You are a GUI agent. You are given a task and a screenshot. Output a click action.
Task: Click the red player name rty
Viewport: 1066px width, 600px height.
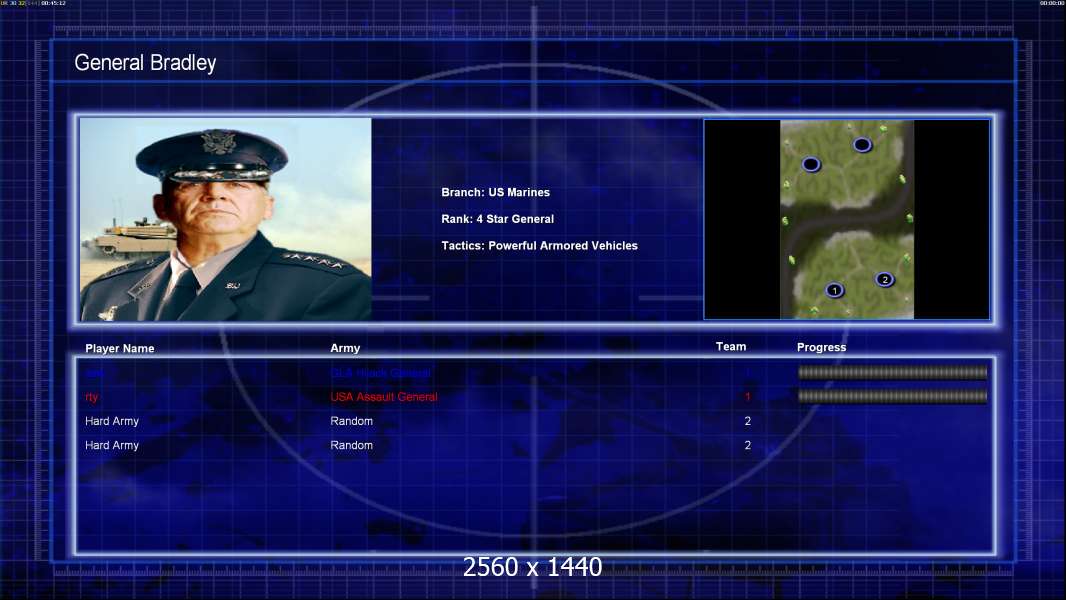point(92,397)
